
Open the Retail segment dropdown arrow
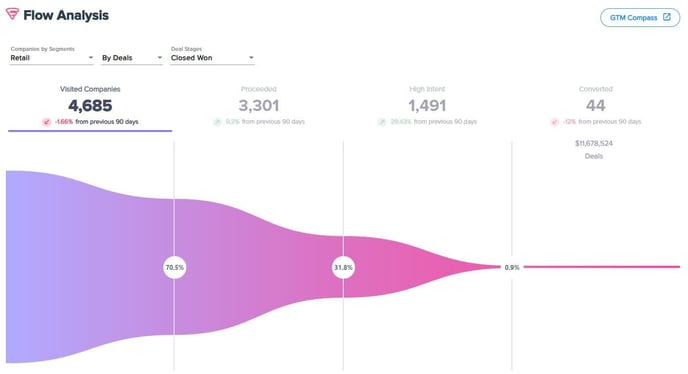91,58
